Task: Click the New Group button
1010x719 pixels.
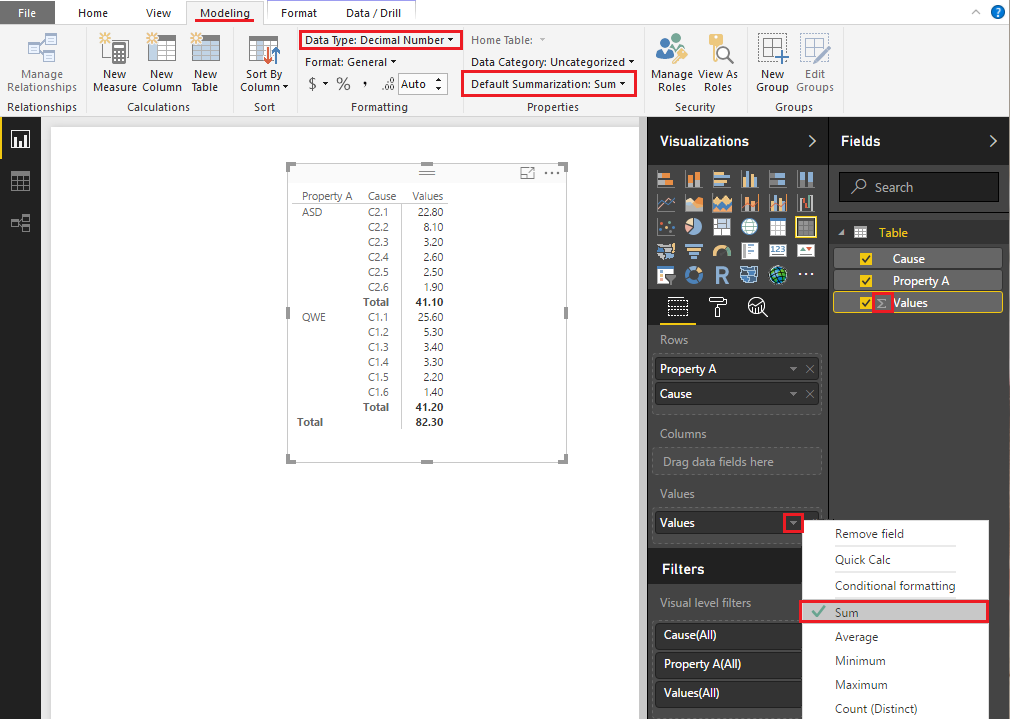Action: tap(772, 63)
